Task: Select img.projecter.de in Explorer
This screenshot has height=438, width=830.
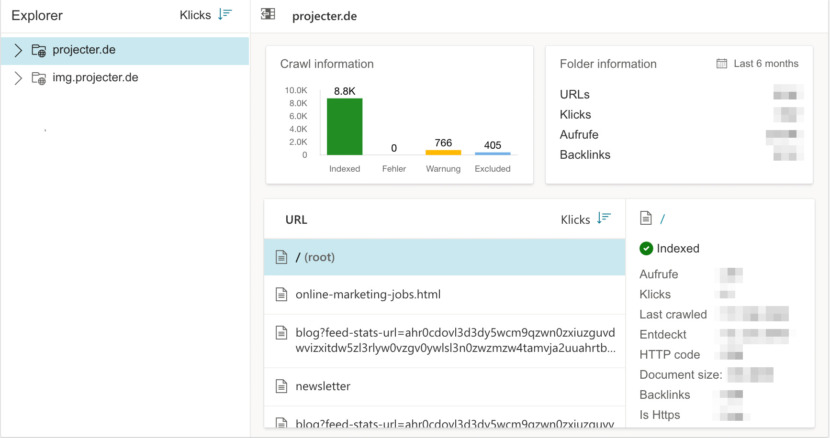Action: [95, 77]
